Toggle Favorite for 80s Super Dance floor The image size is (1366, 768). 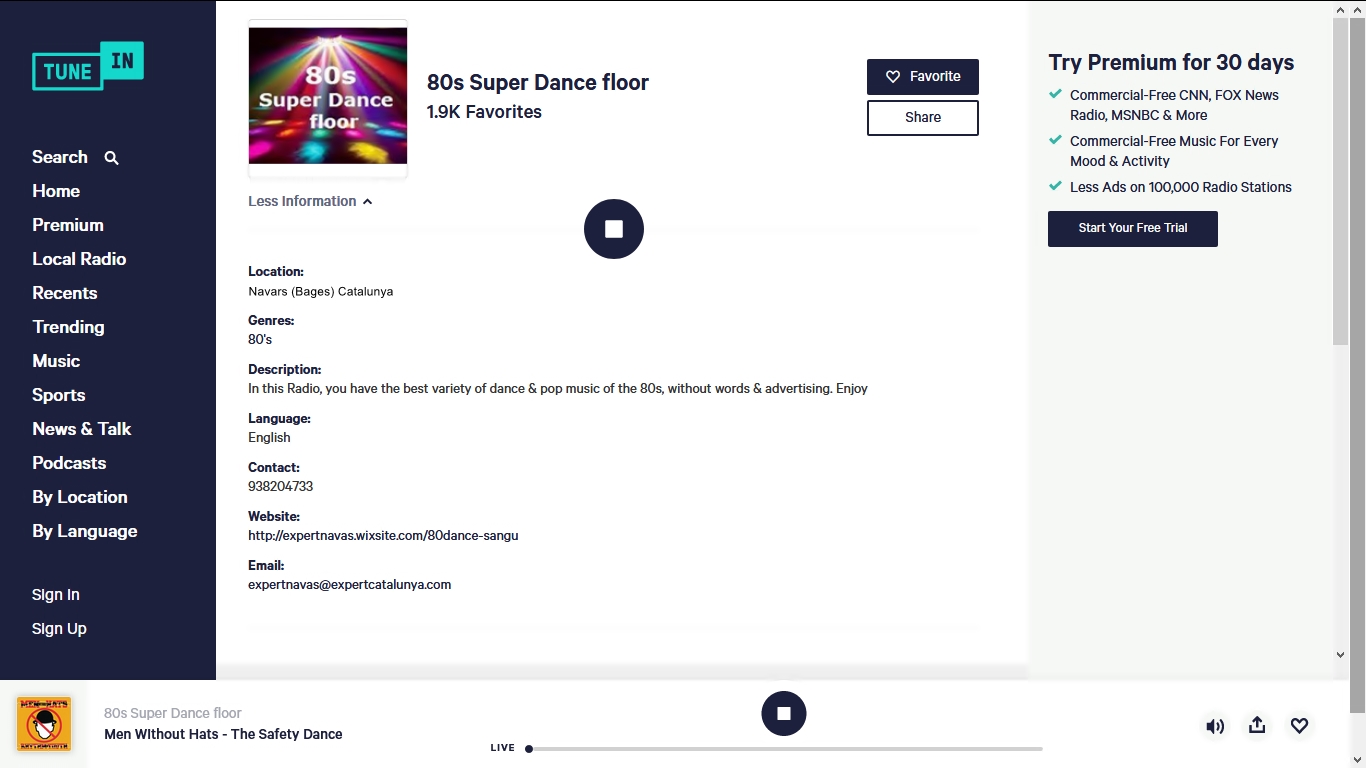pos(922,77)
